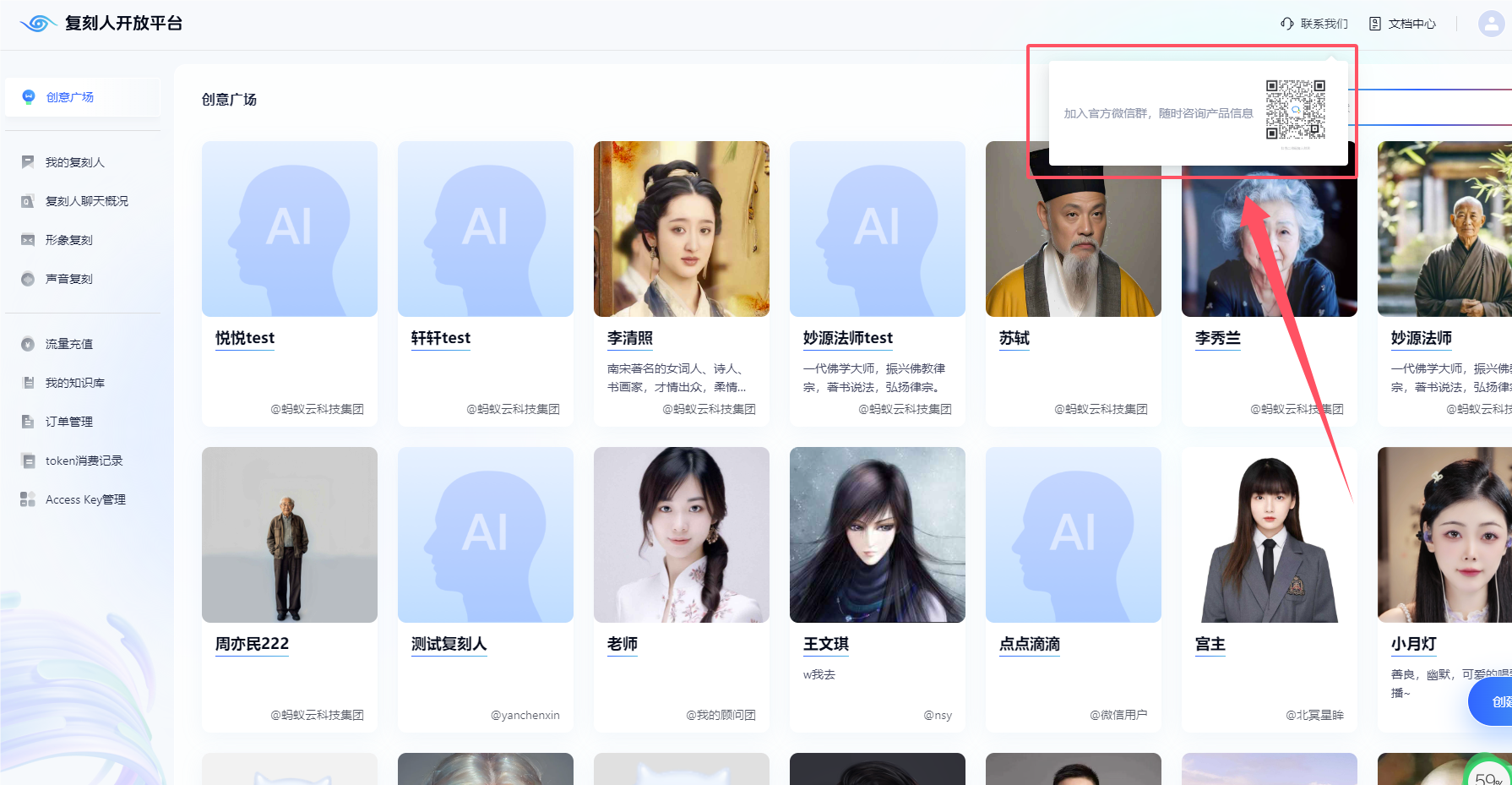The width and height of the screenshot is (1512, 785).
Task: Click the 创意广场 page heading
Action: [229, 100]
